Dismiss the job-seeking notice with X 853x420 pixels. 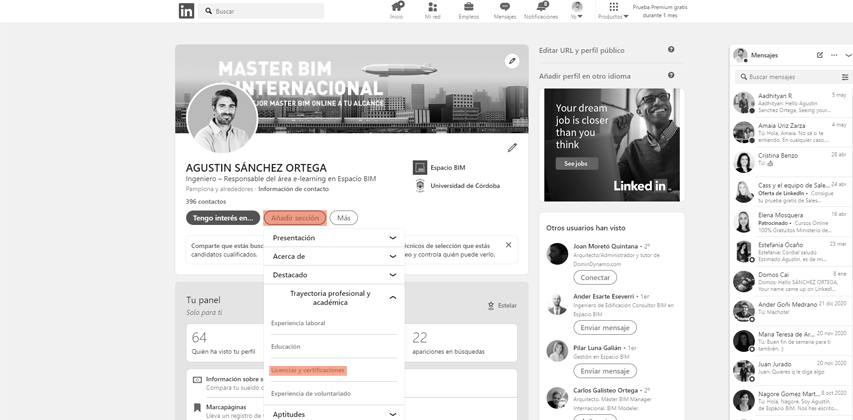[x=508, y=245]
